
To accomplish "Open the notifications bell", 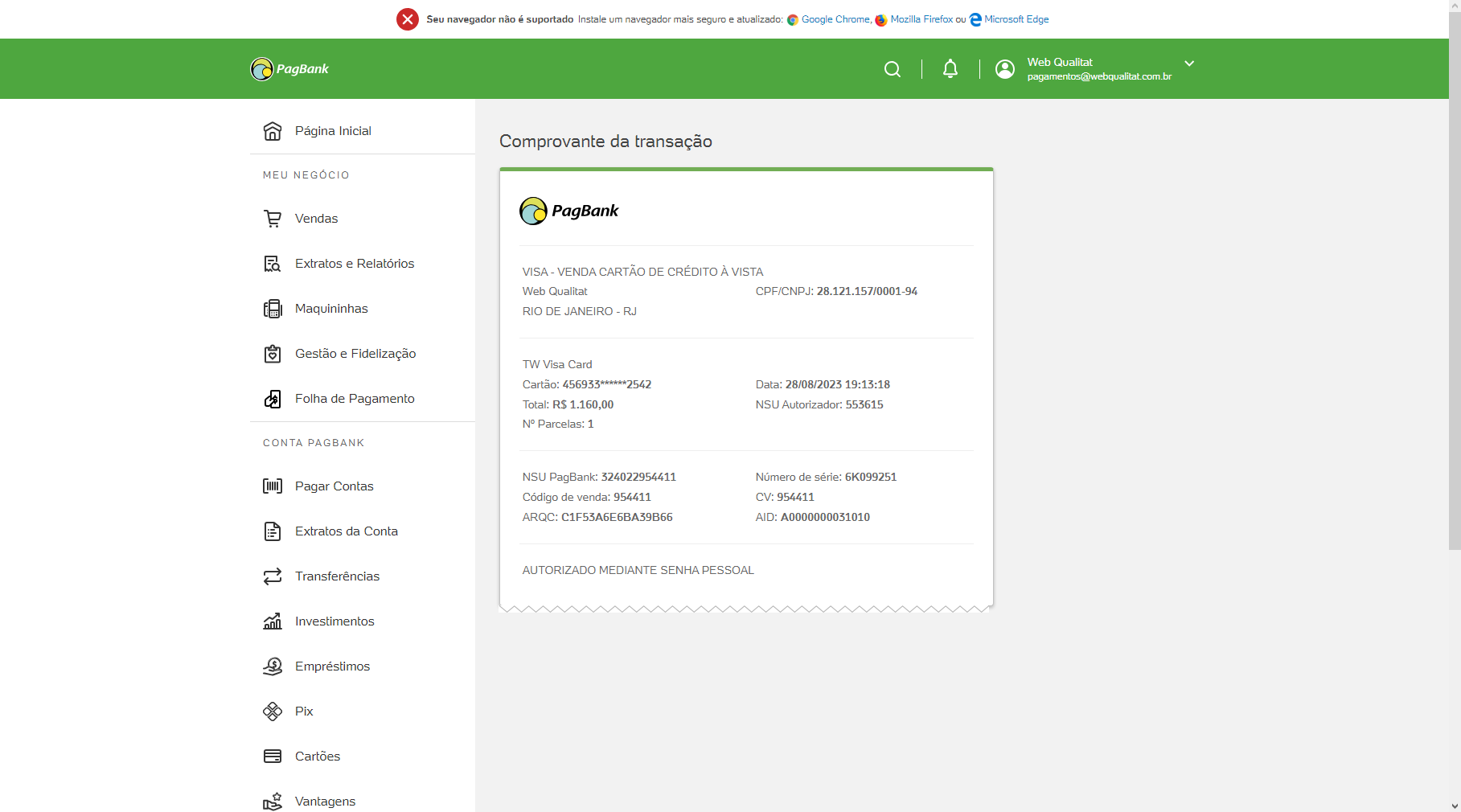I will click(950, 69).
